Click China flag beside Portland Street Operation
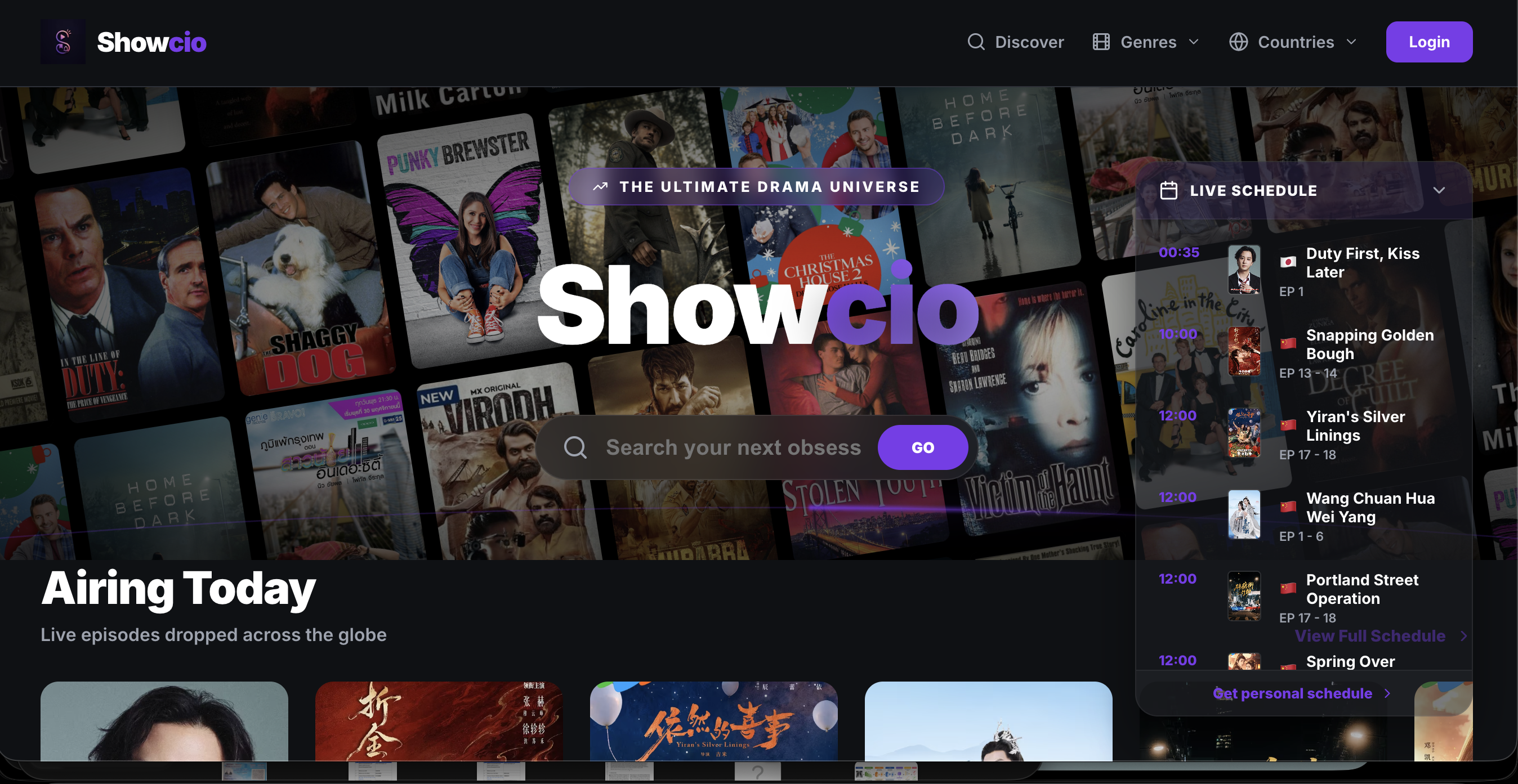The image size is (1518, 784). click(1288, 588)
